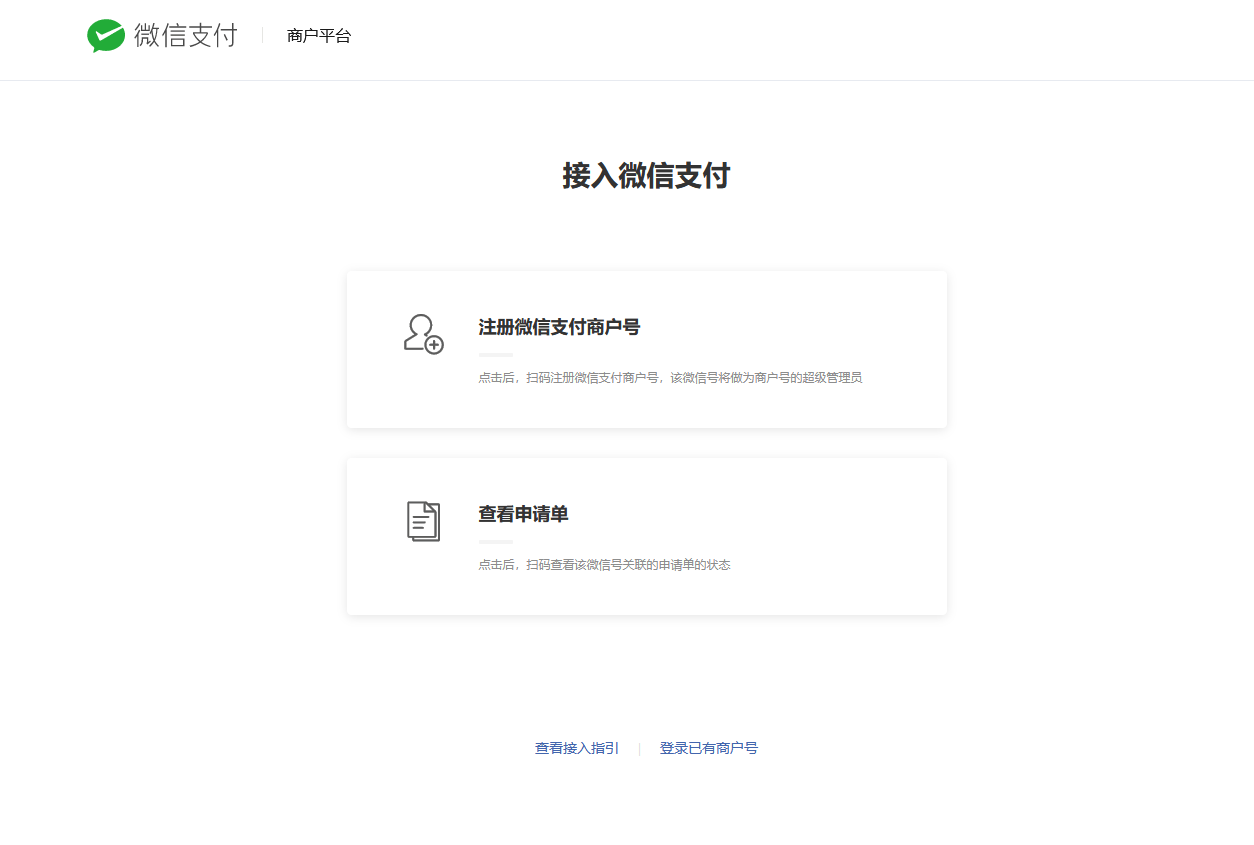Click the view application status card
Image resolution: width=1254 pixels, height=845 pixels.
[647, 536]
